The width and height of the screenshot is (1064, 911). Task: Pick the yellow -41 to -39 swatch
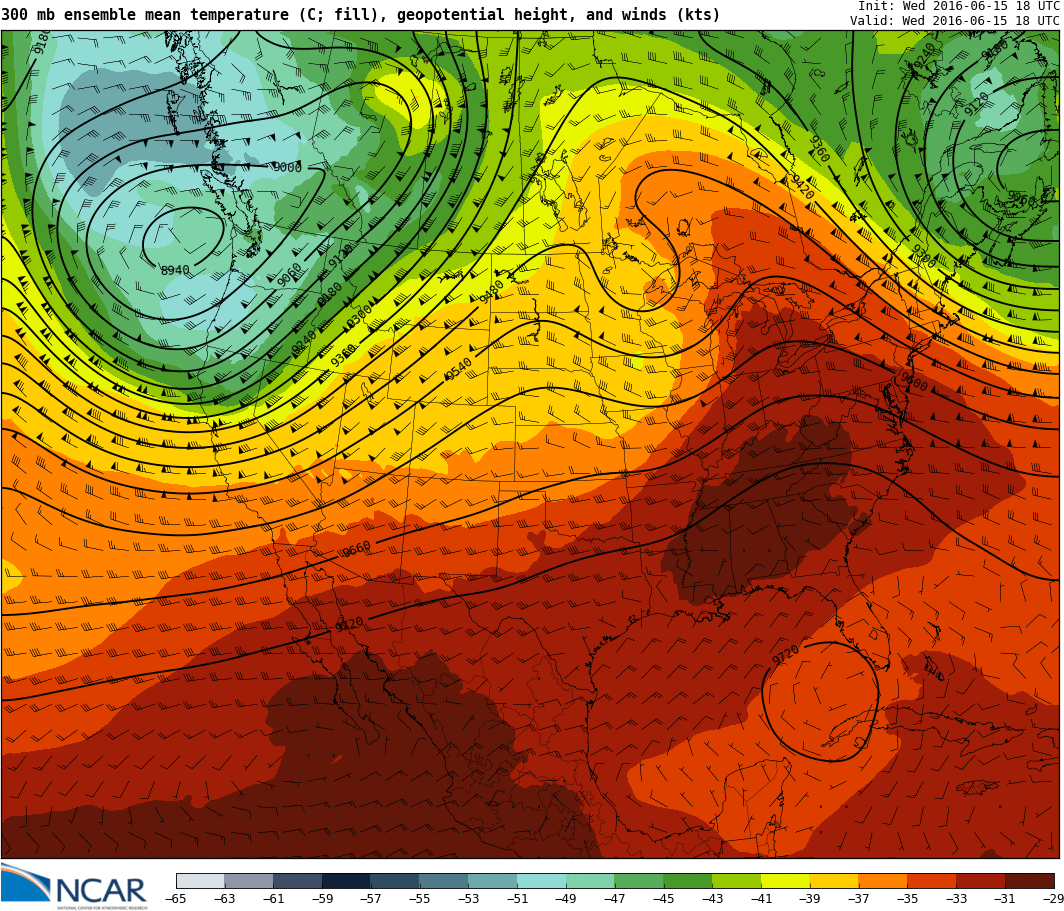point(786,880)
